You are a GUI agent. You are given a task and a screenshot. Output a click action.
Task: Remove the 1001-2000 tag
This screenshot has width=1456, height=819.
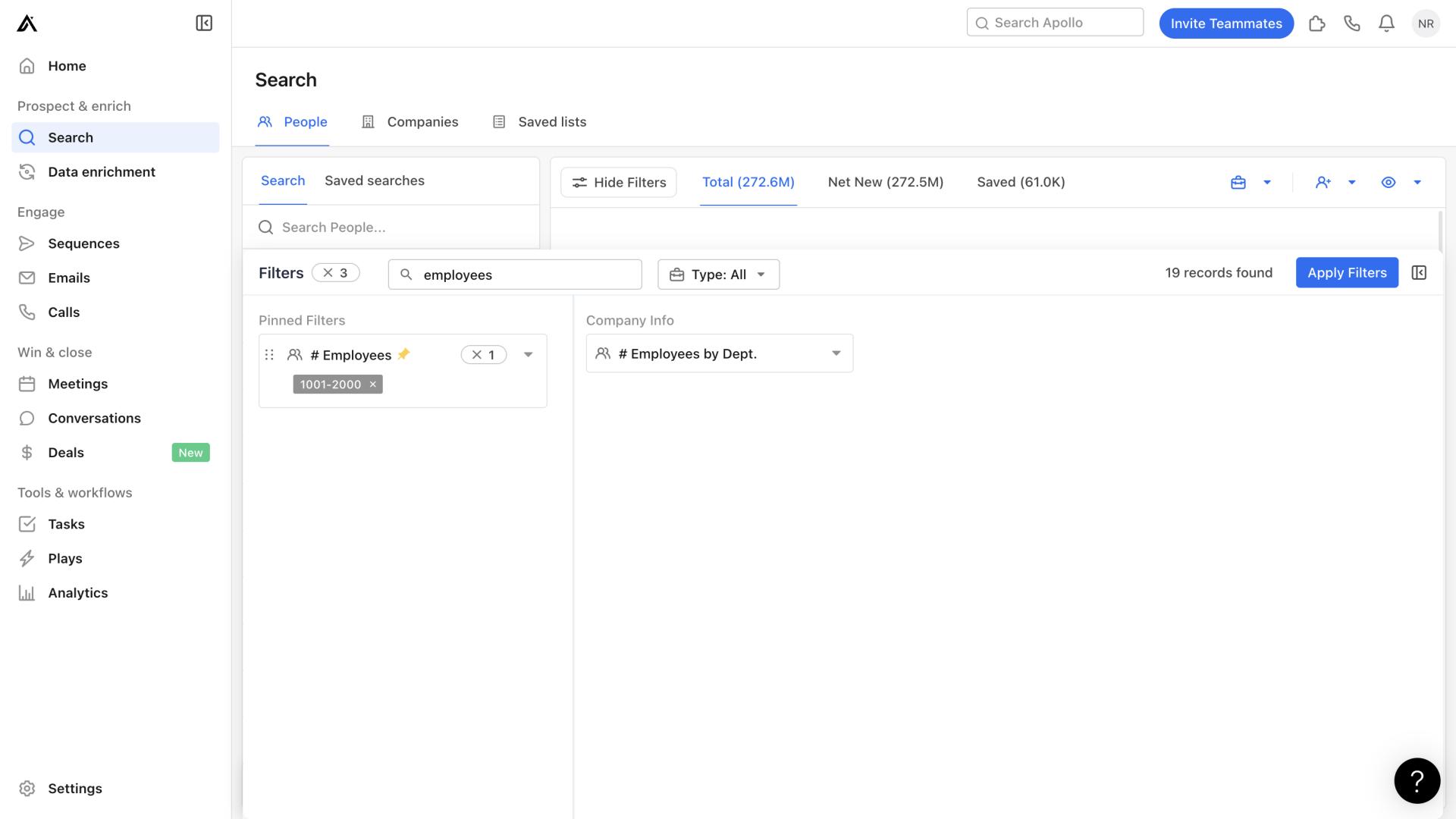coord(373,384)
